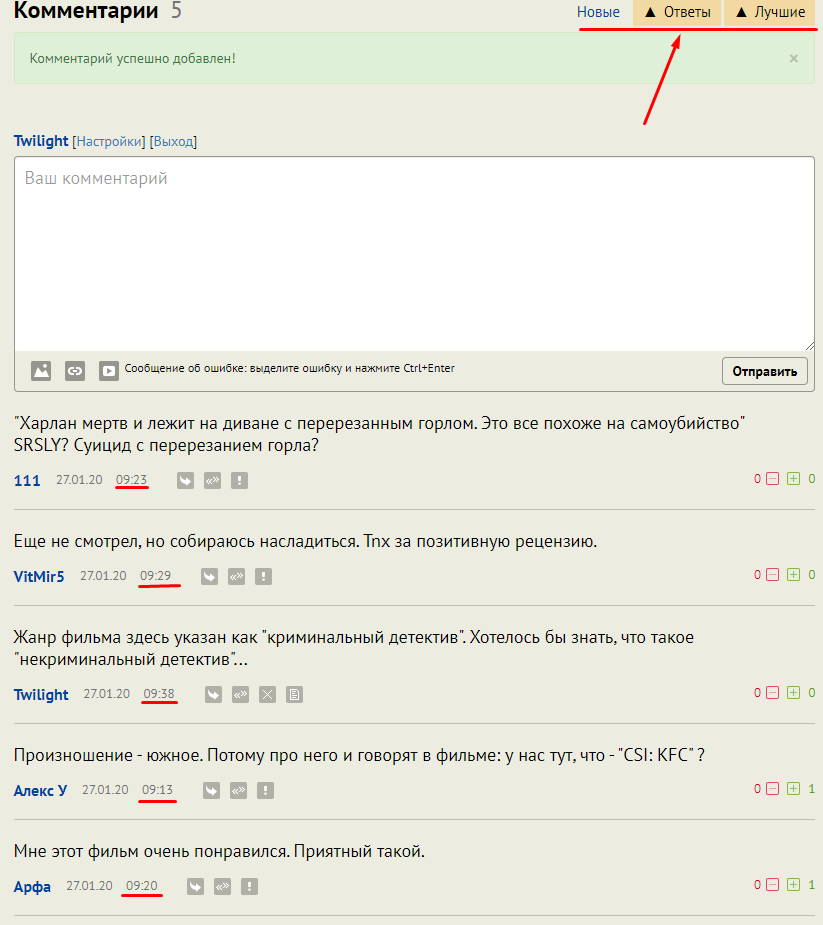
Task: Switch to Новые comments sorting
Action: [598, 13]
